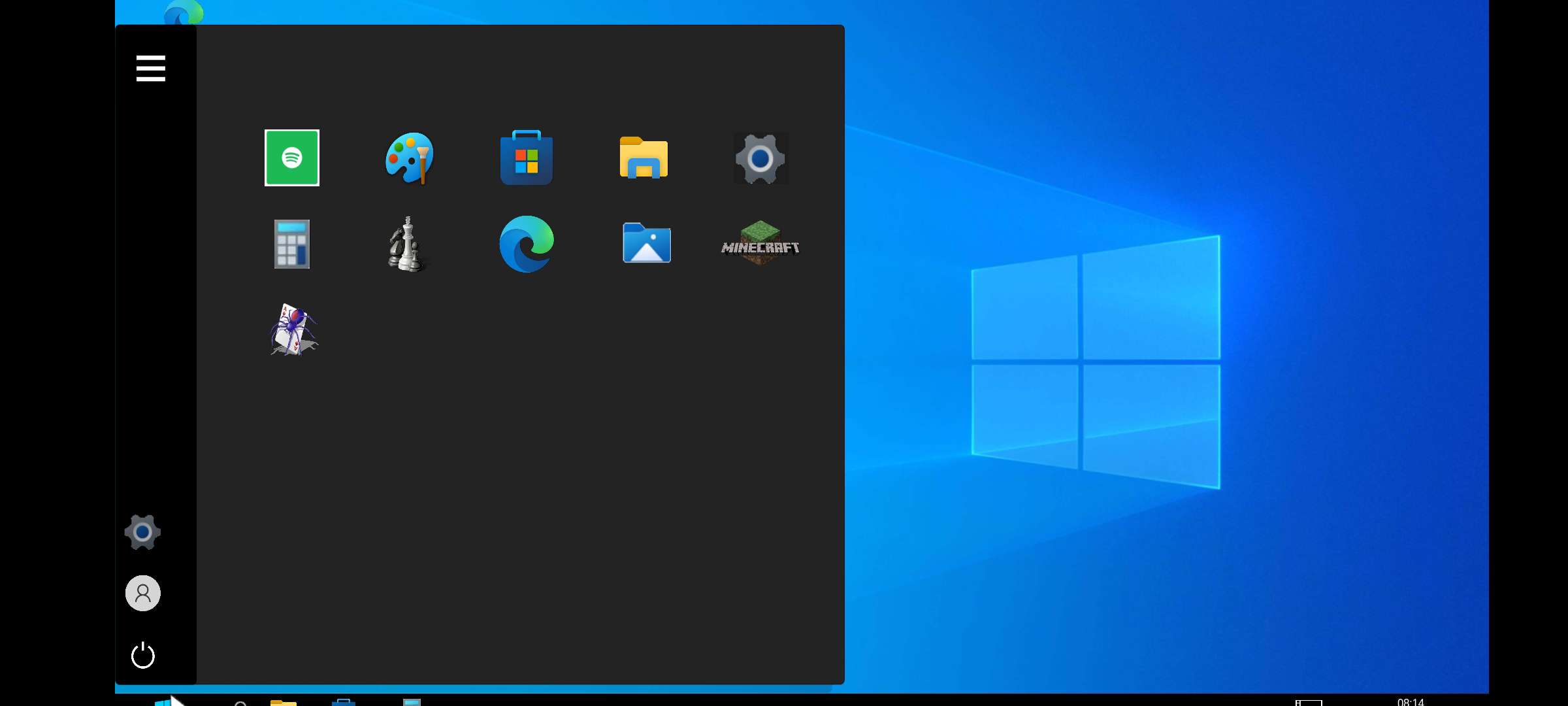Viewport: 1568px width, 706px height.
Task: Open File Explorer tile in Start menu
Action: pyautogui.click(x=644, y=158)
